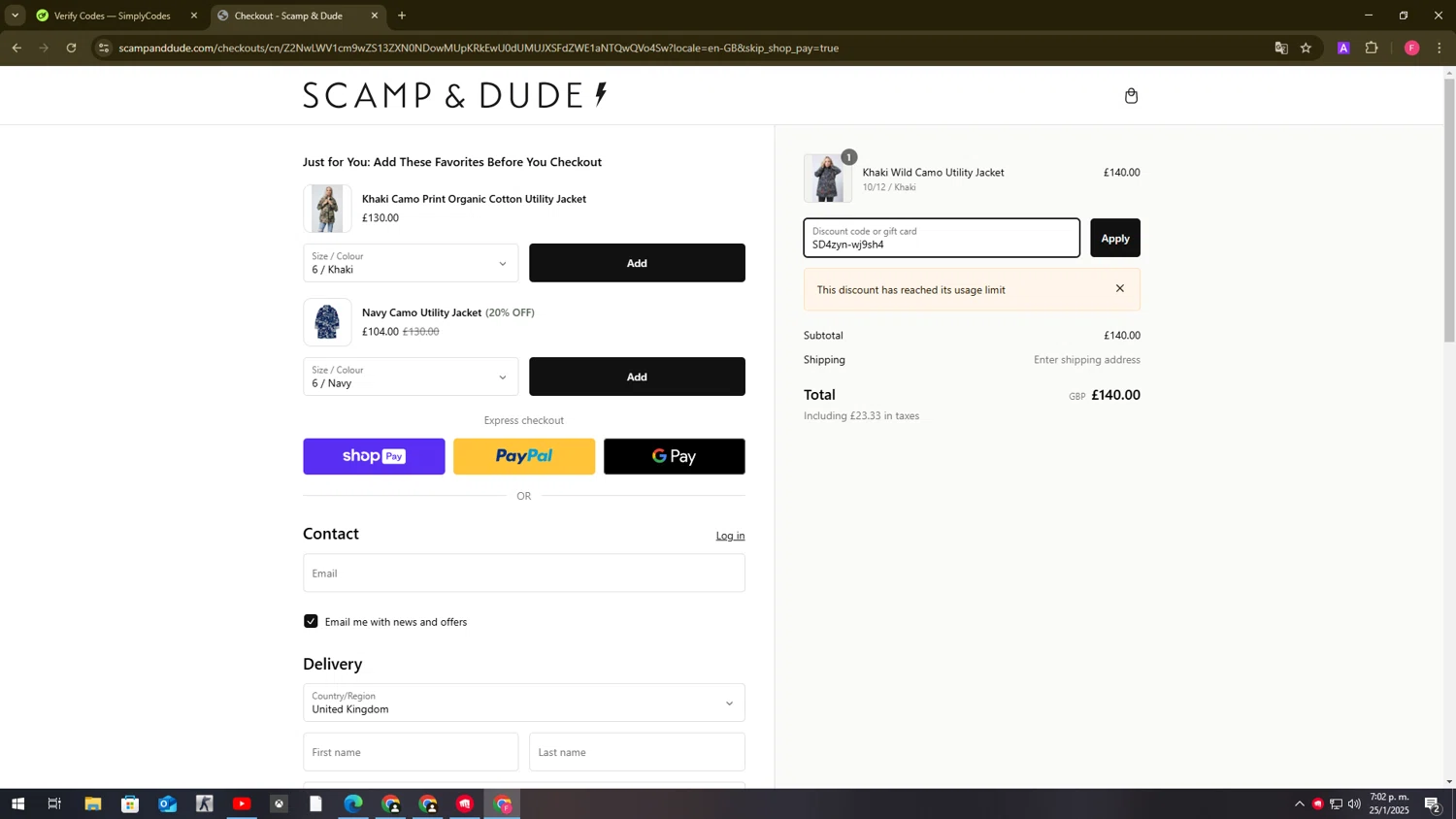Open Task View on the taskbar

[54, 803]
